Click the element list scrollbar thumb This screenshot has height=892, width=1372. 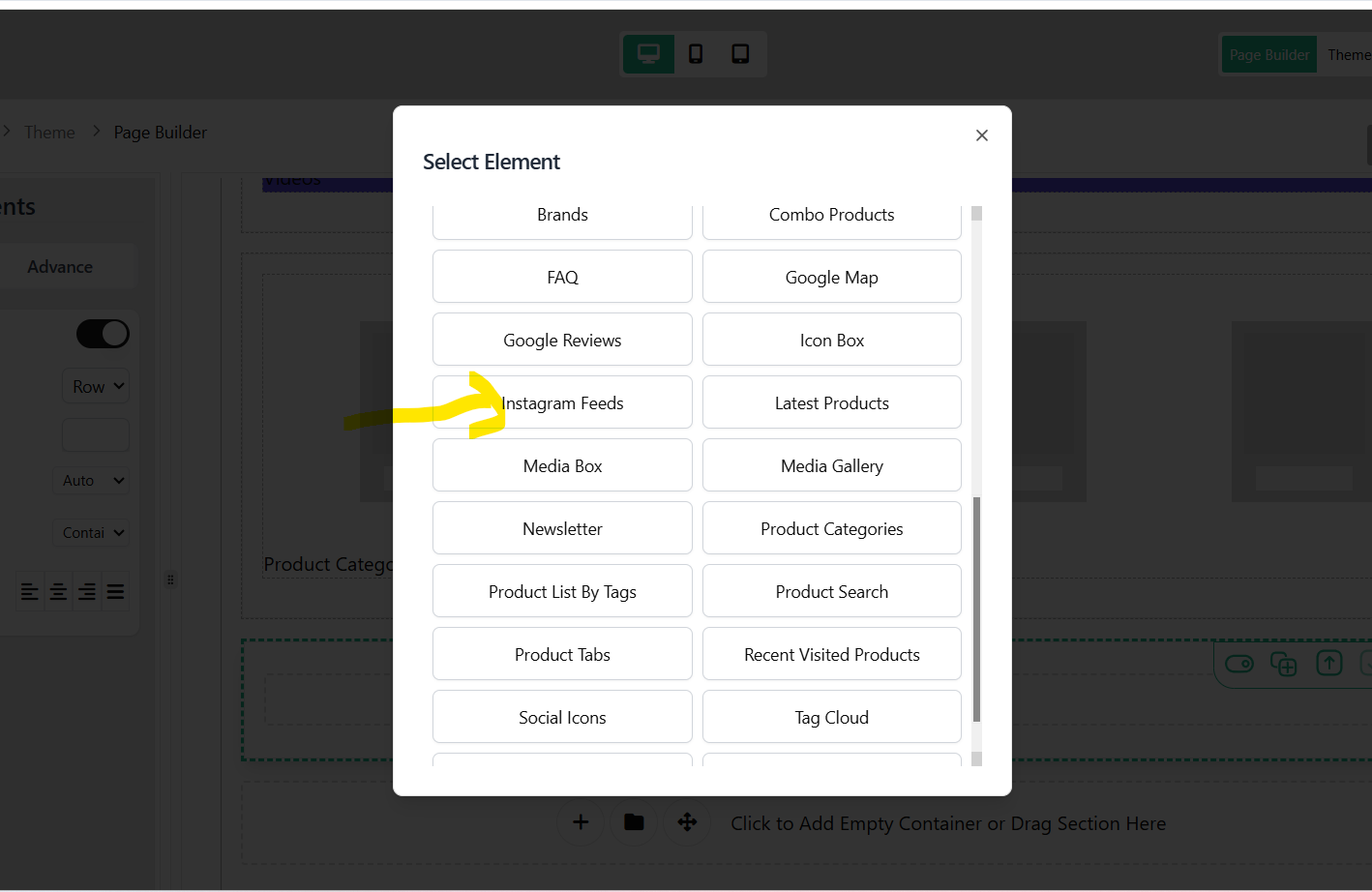(x=976, y=610)
